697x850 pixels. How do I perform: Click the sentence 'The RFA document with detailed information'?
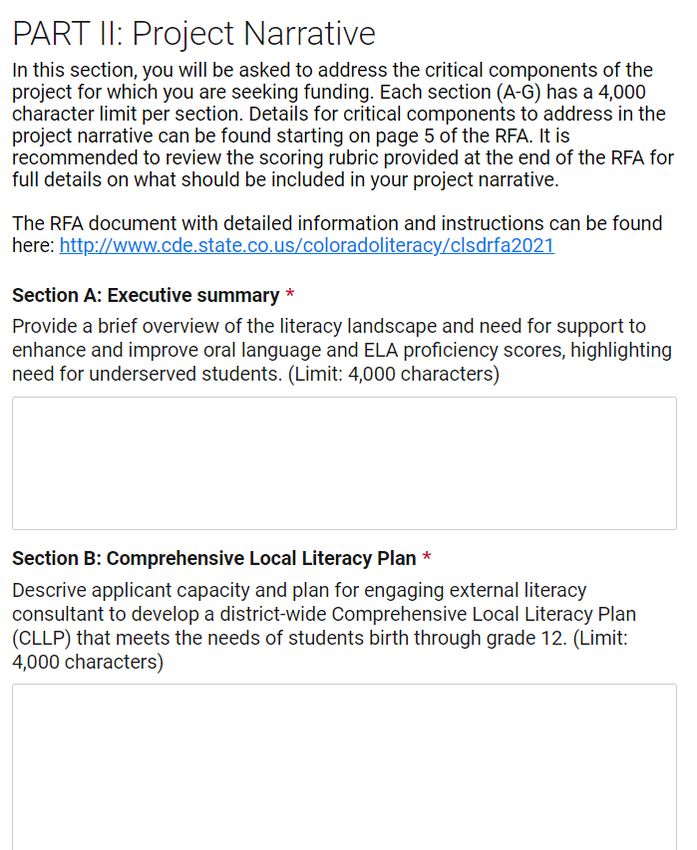coord(337,223)
